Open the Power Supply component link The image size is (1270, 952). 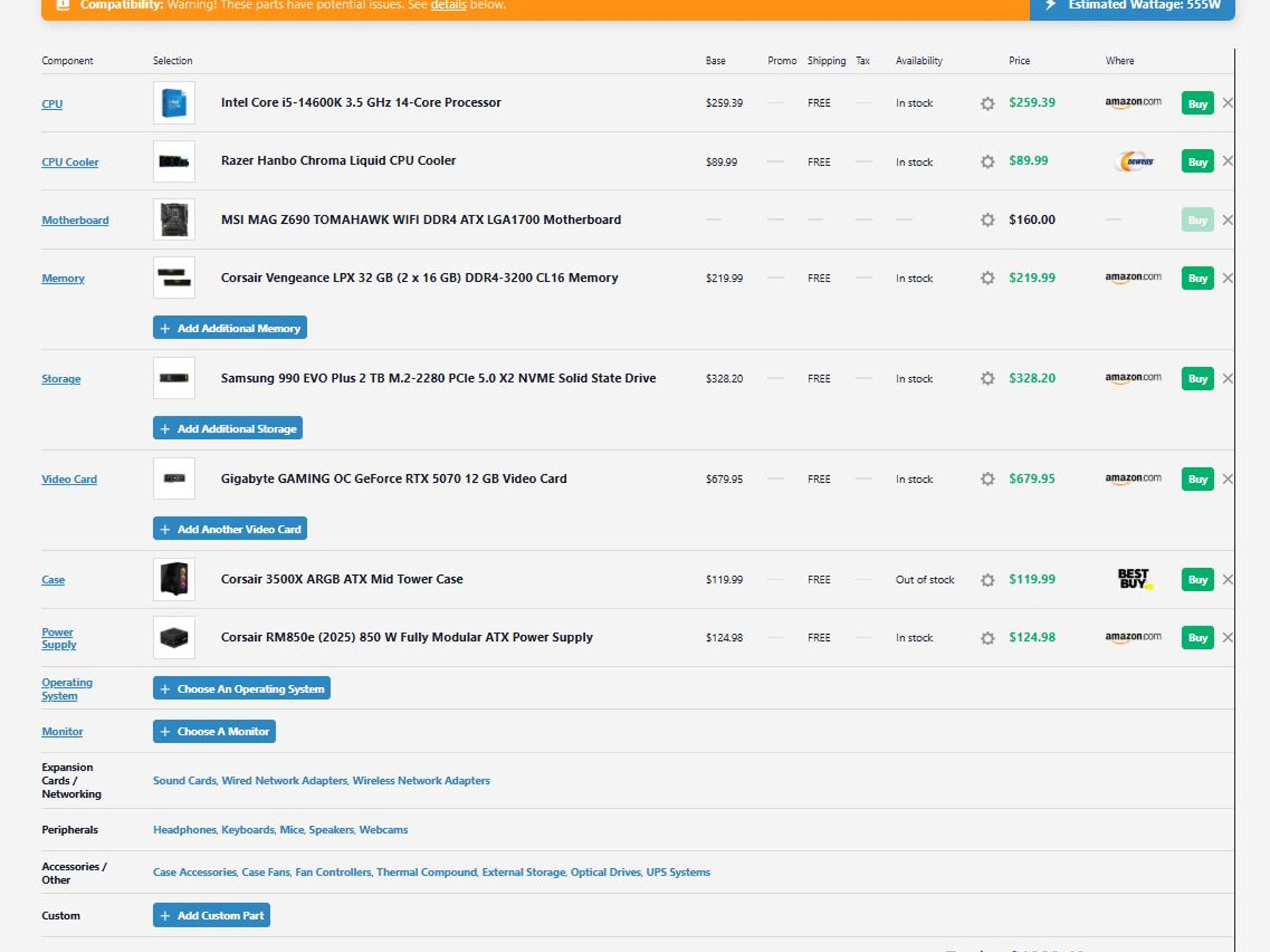click(59, 638)
